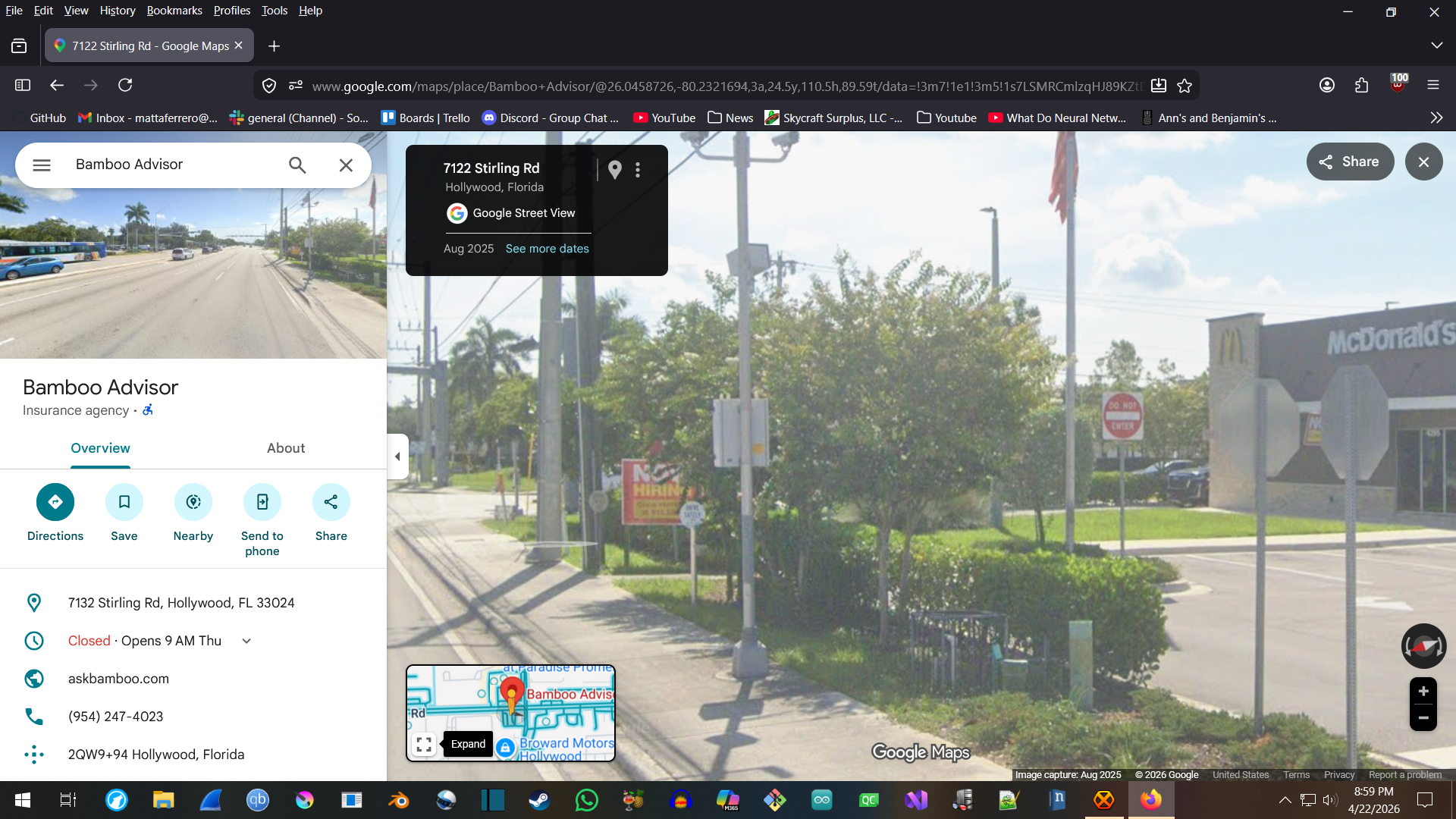Click the search magnifier in Maps
The image size is (1456, 819).
[297, 165]
